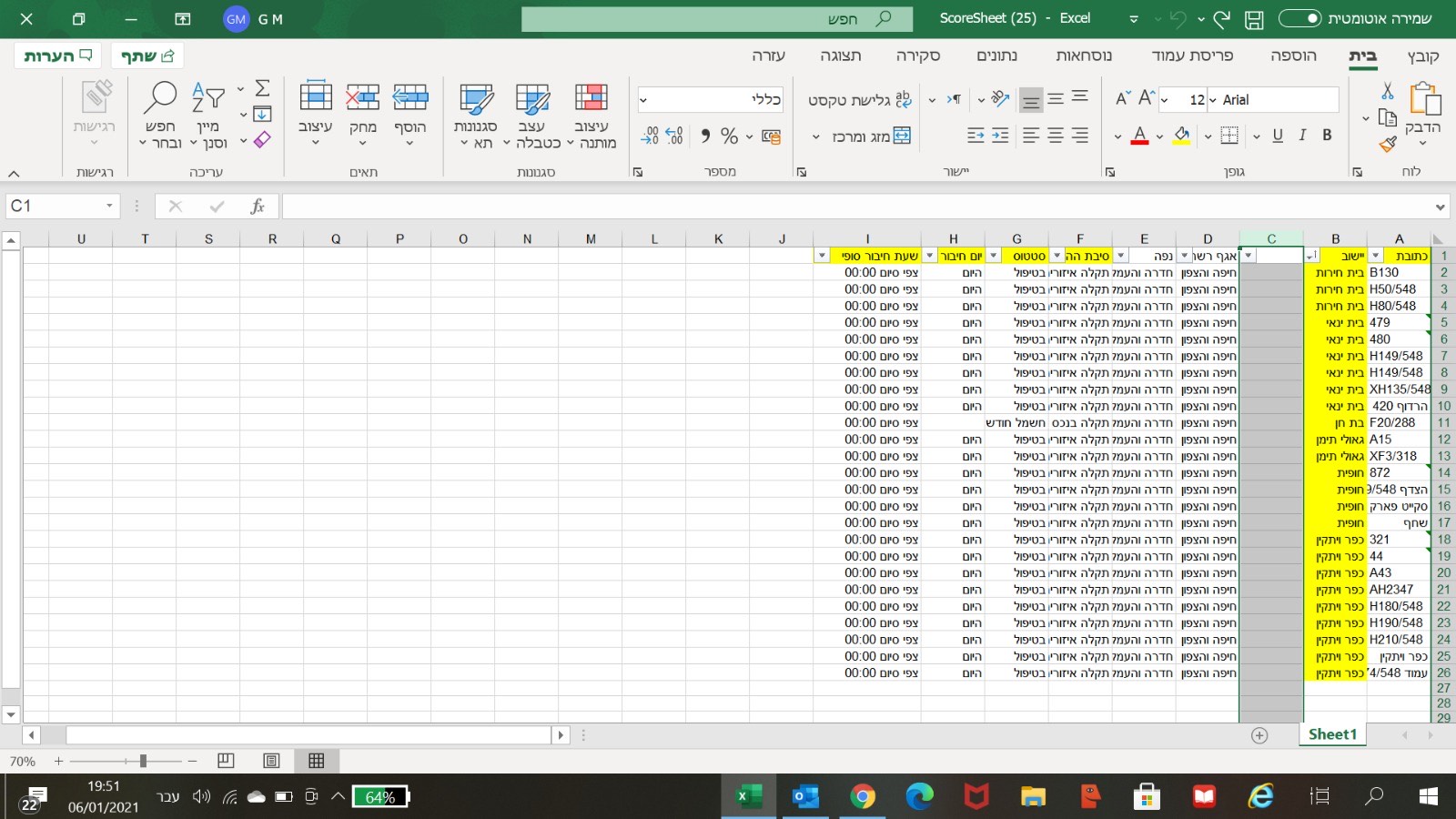Click the zoom slider in status bar
This screenshot has height=819, width=1456.
click(143, 761)
